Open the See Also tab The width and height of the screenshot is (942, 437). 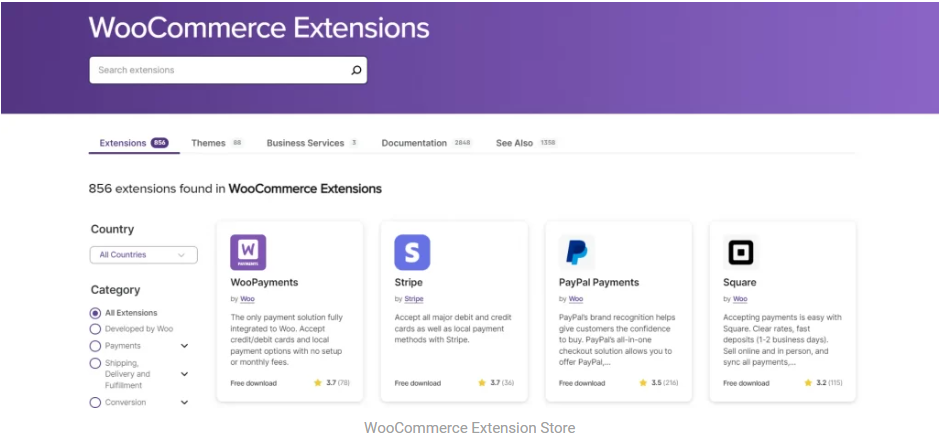coord(526,143)
